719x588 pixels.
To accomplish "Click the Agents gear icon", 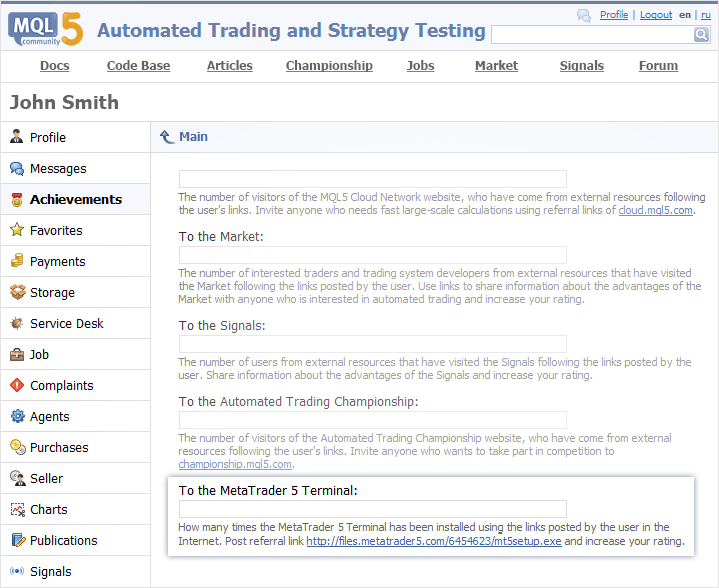I will tap(17, 417).
